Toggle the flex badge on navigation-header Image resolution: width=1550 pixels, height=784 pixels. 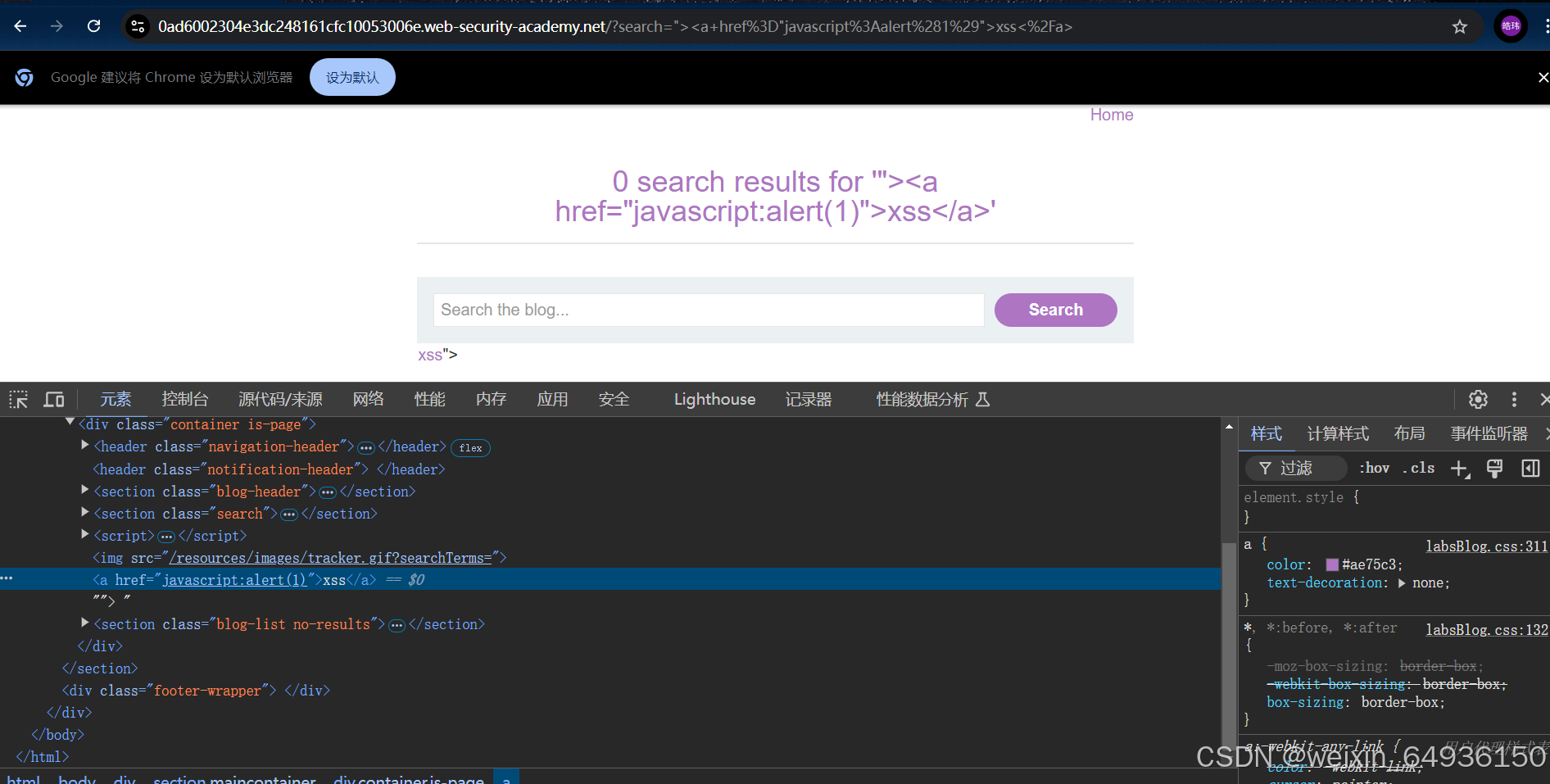tap(470, 447)
